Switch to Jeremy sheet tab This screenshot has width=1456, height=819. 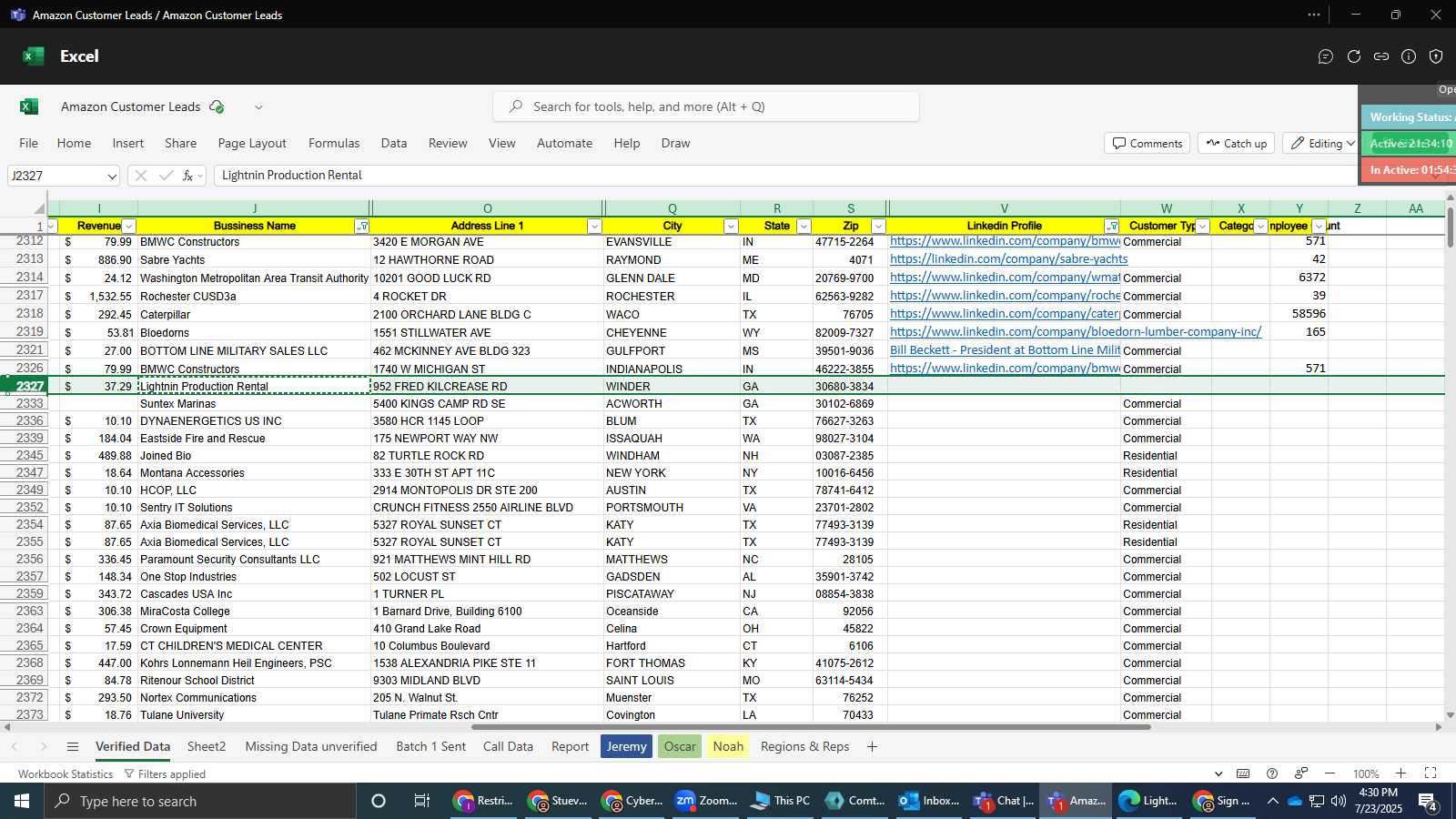[x=626, y=746]
